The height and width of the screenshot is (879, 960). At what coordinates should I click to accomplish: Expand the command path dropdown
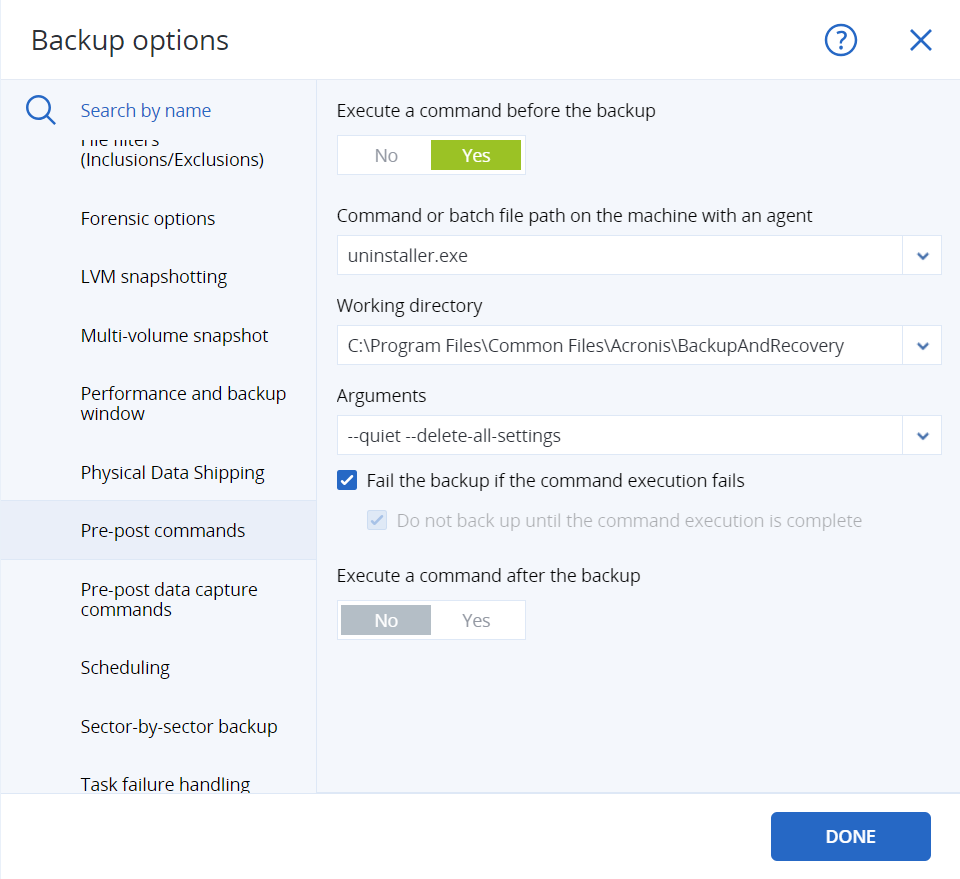922,255
